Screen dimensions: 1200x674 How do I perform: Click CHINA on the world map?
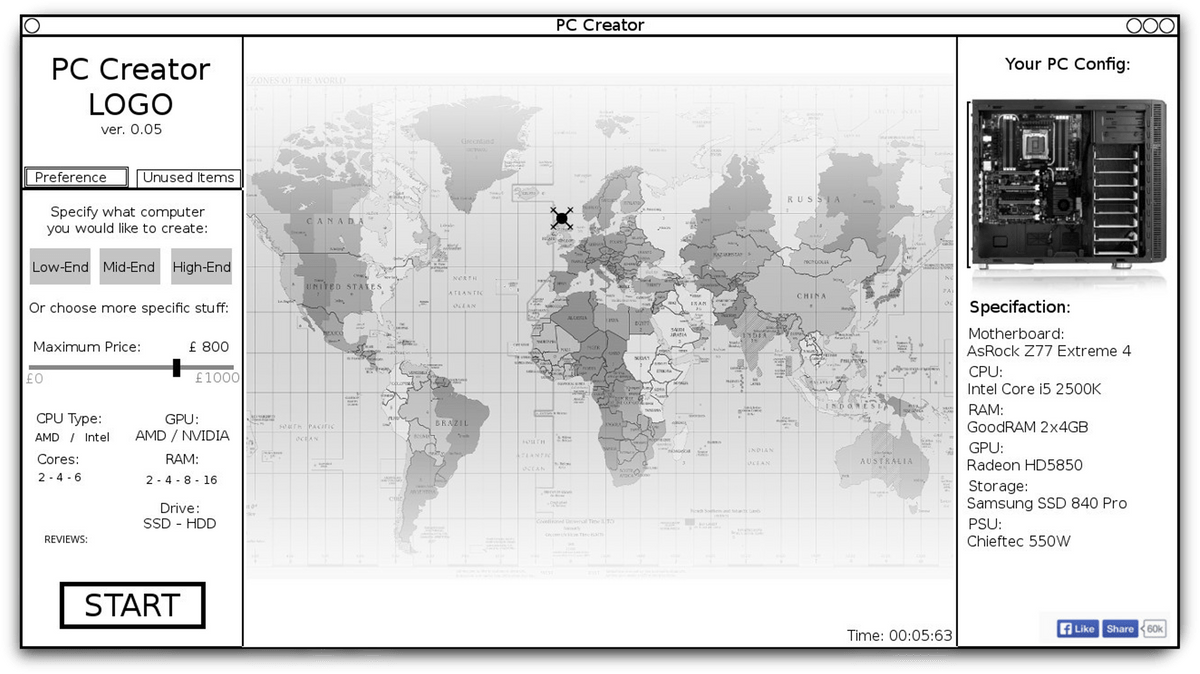[811, 296]
